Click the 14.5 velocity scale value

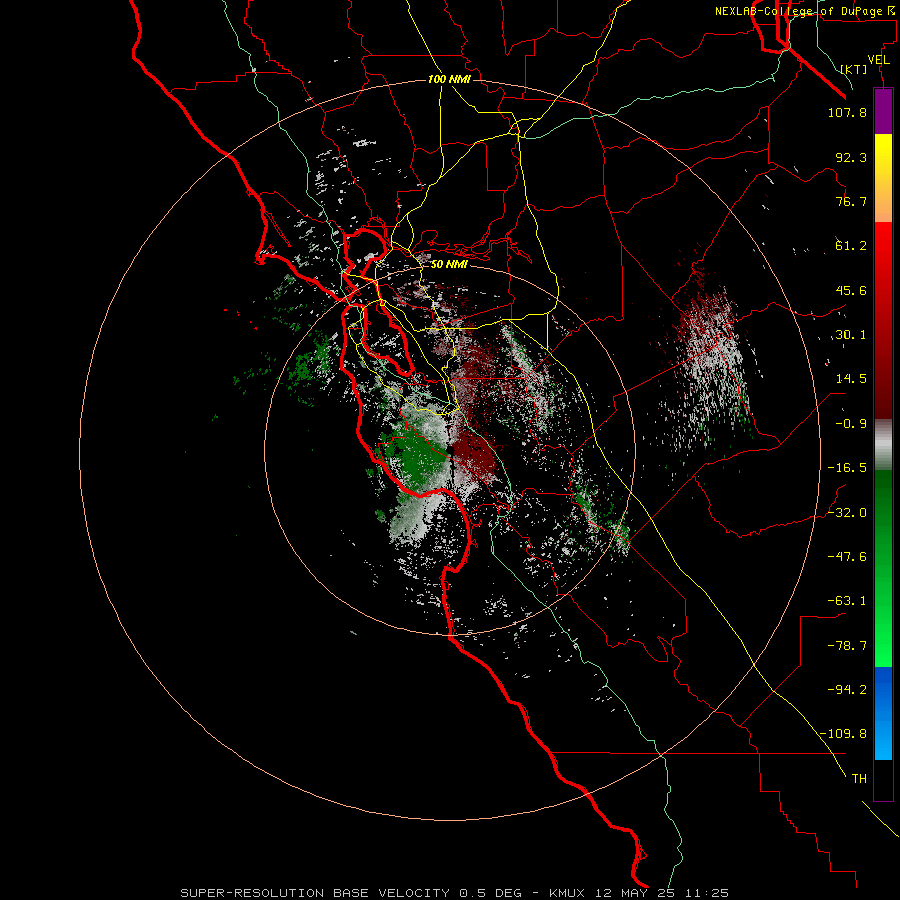(851, 379)
